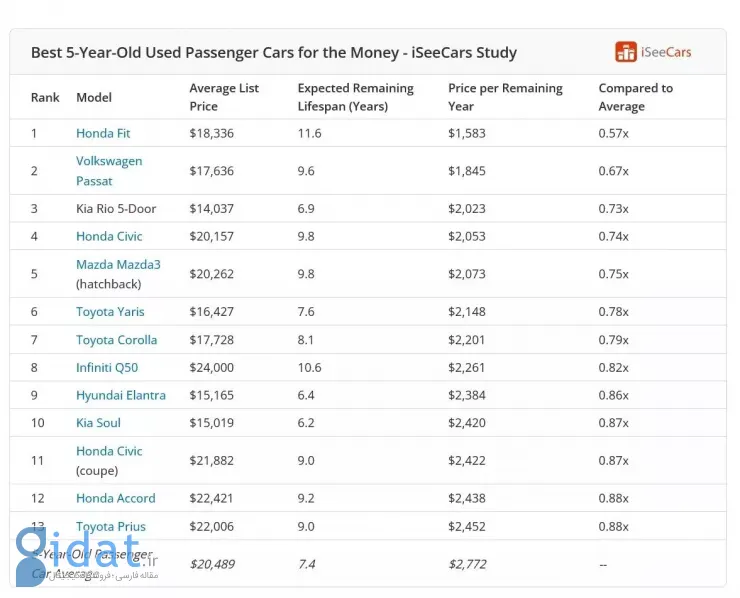Follow the Honda Accord link

click(x=116, y=498)
